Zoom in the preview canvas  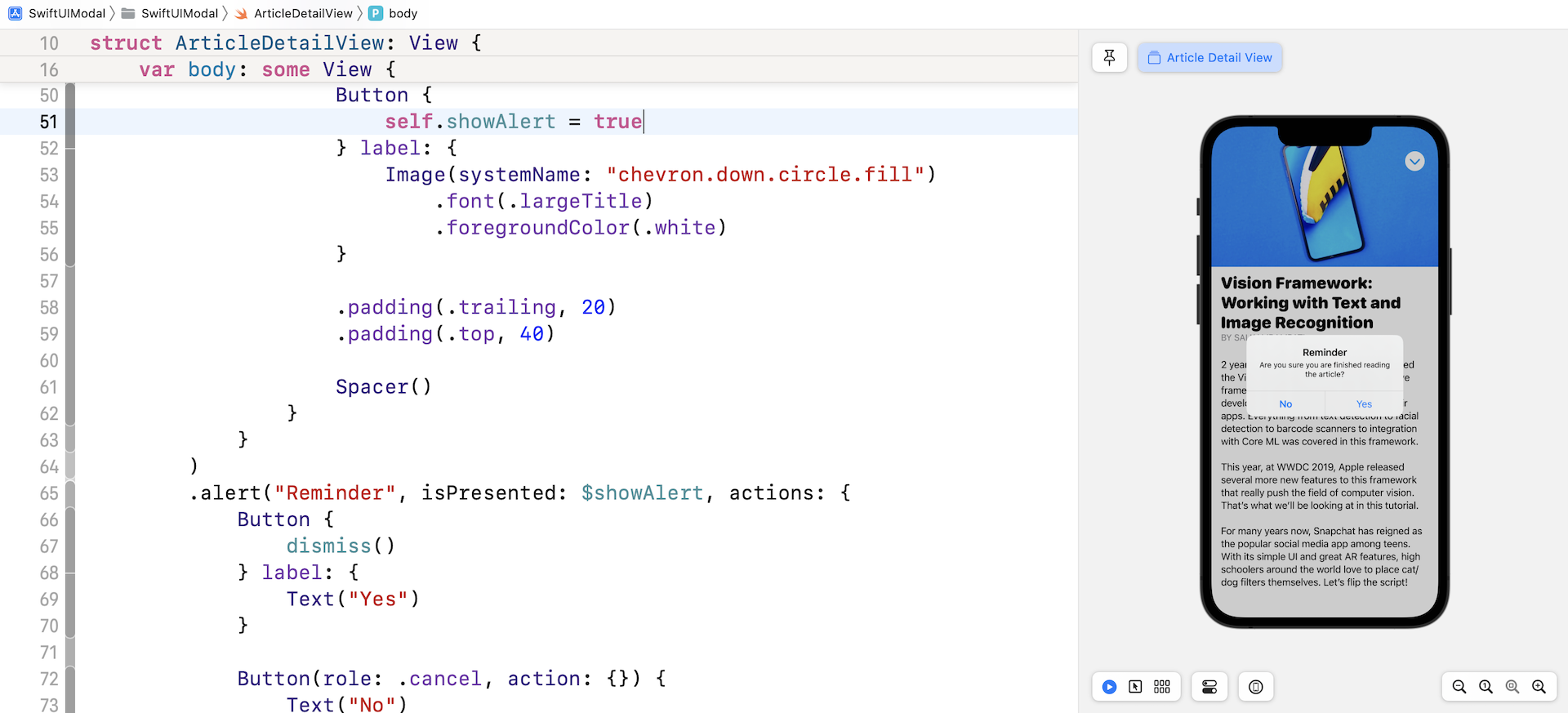[x=1539, y=687]
